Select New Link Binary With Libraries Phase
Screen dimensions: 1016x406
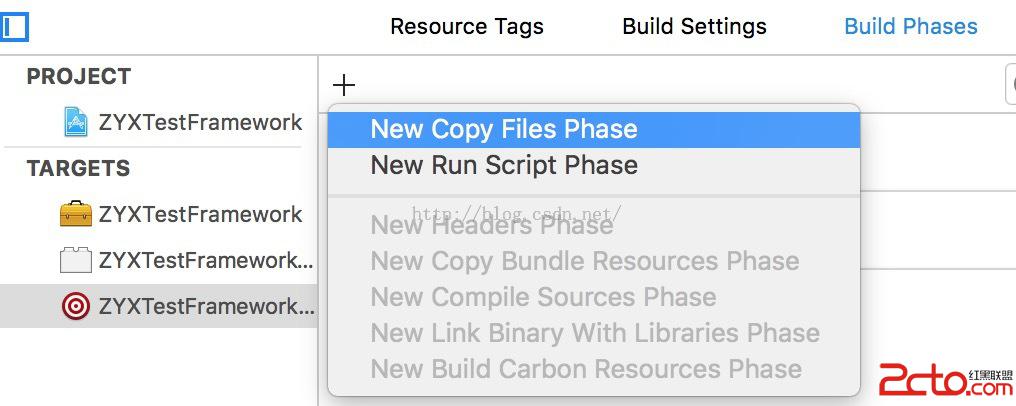(x=595, y=333)
